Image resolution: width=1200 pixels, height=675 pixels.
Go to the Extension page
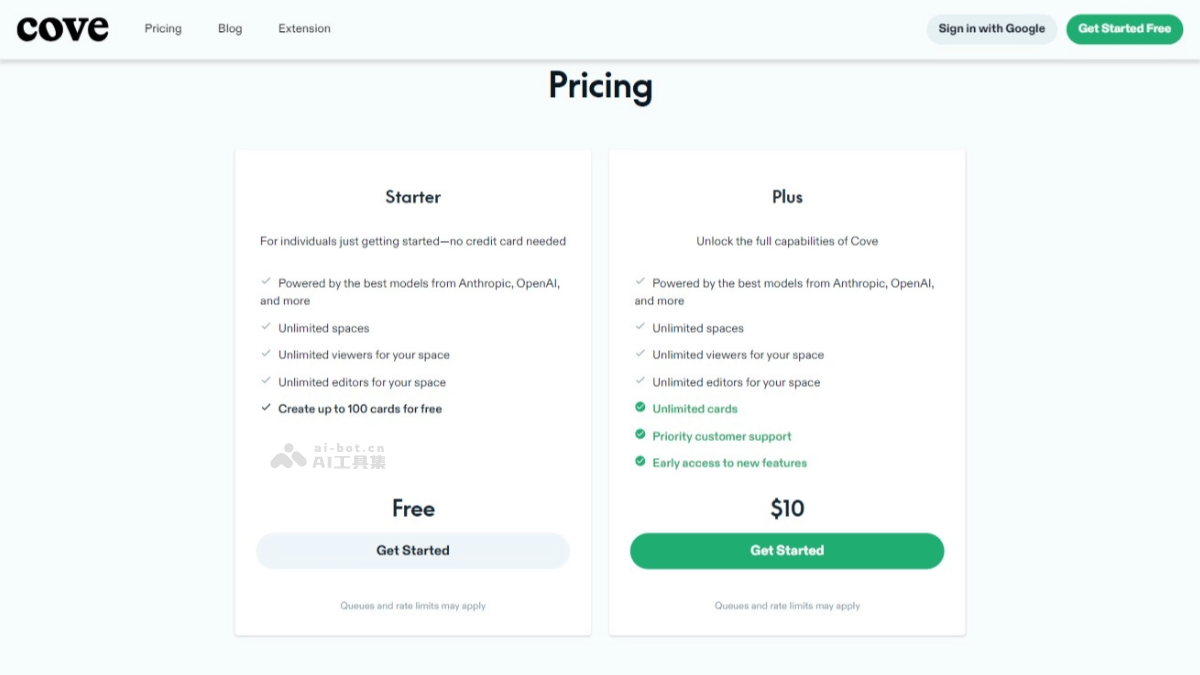pyautogui.click(x=304, y=28)
